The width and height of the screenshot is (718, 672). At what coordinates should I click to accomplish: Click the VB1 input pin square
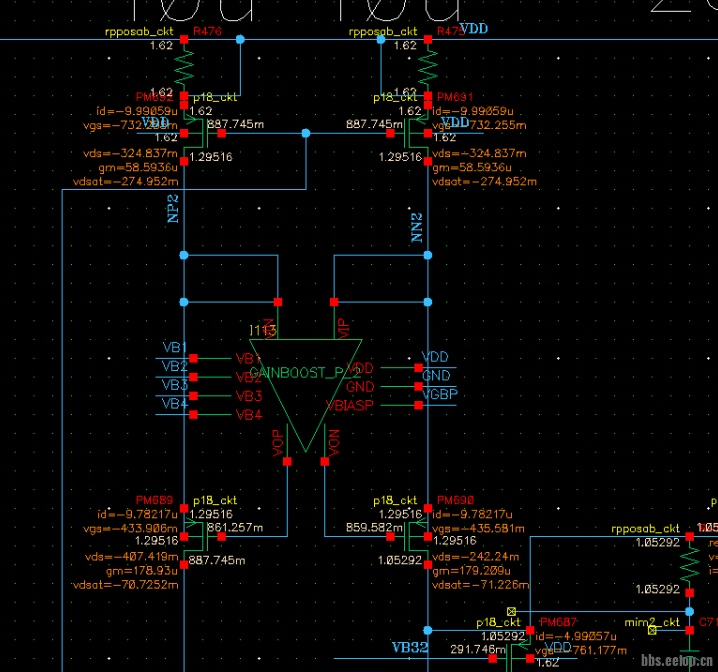195,358
